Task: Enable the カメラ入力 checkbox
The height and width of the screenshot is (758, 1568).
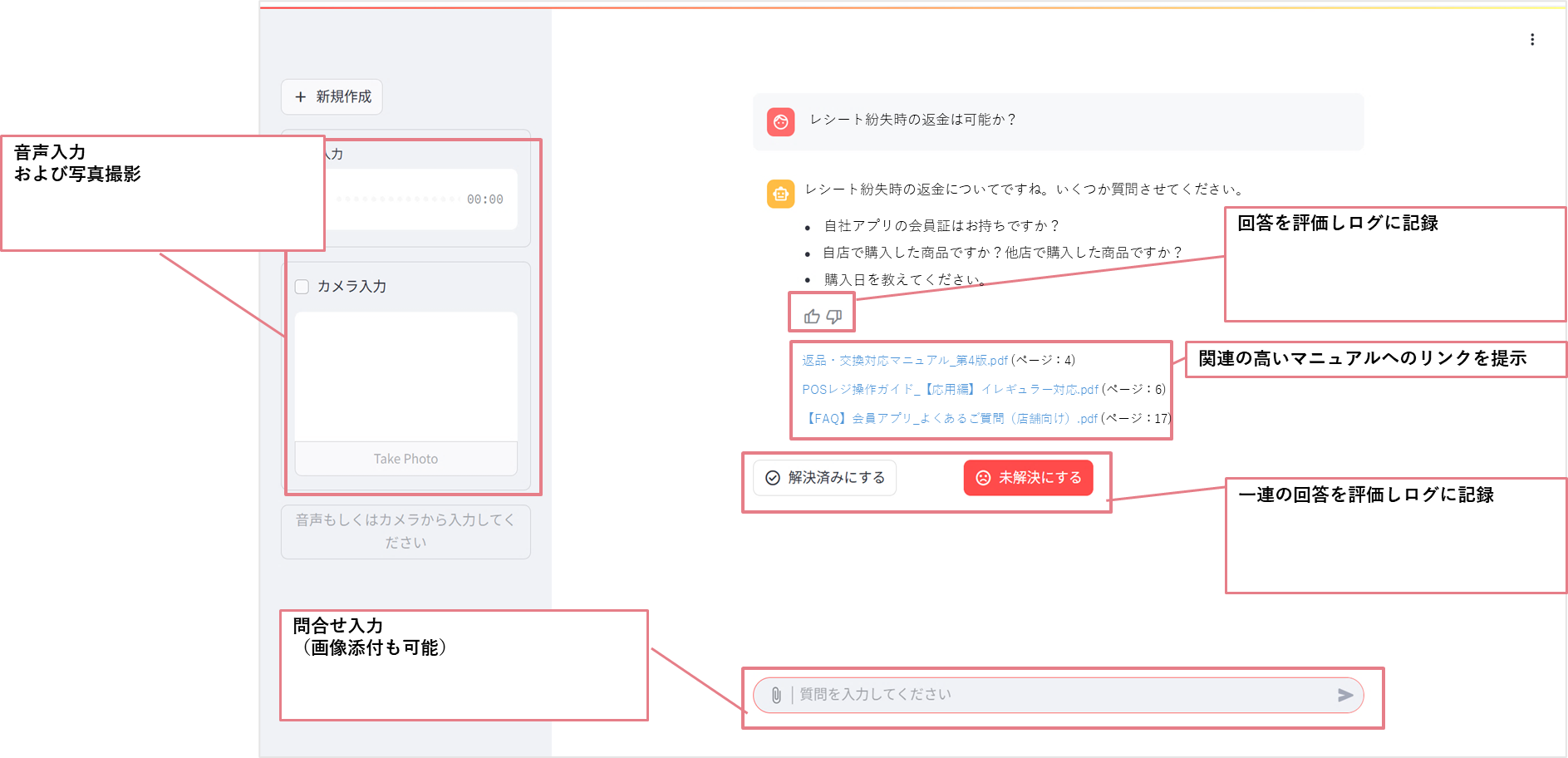Action: click(302, 287)
